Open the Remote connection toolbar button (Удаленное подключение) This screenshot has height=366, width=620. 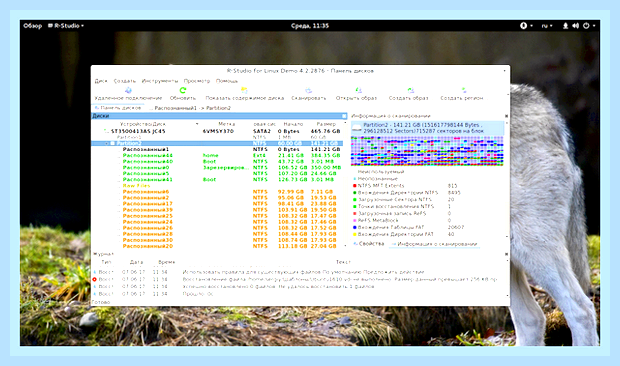128,94
